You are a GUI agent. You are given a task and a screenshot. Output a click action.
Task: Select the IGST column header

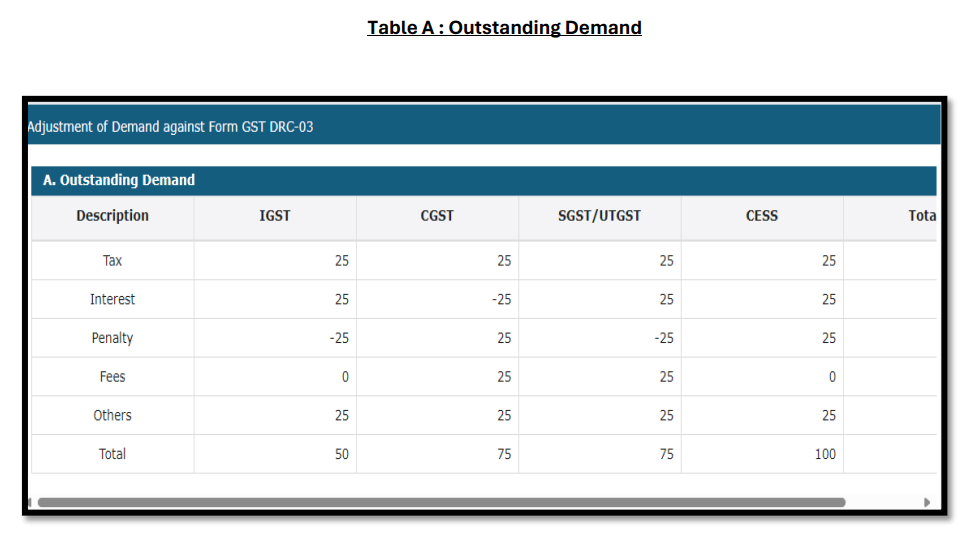[275, 216]
